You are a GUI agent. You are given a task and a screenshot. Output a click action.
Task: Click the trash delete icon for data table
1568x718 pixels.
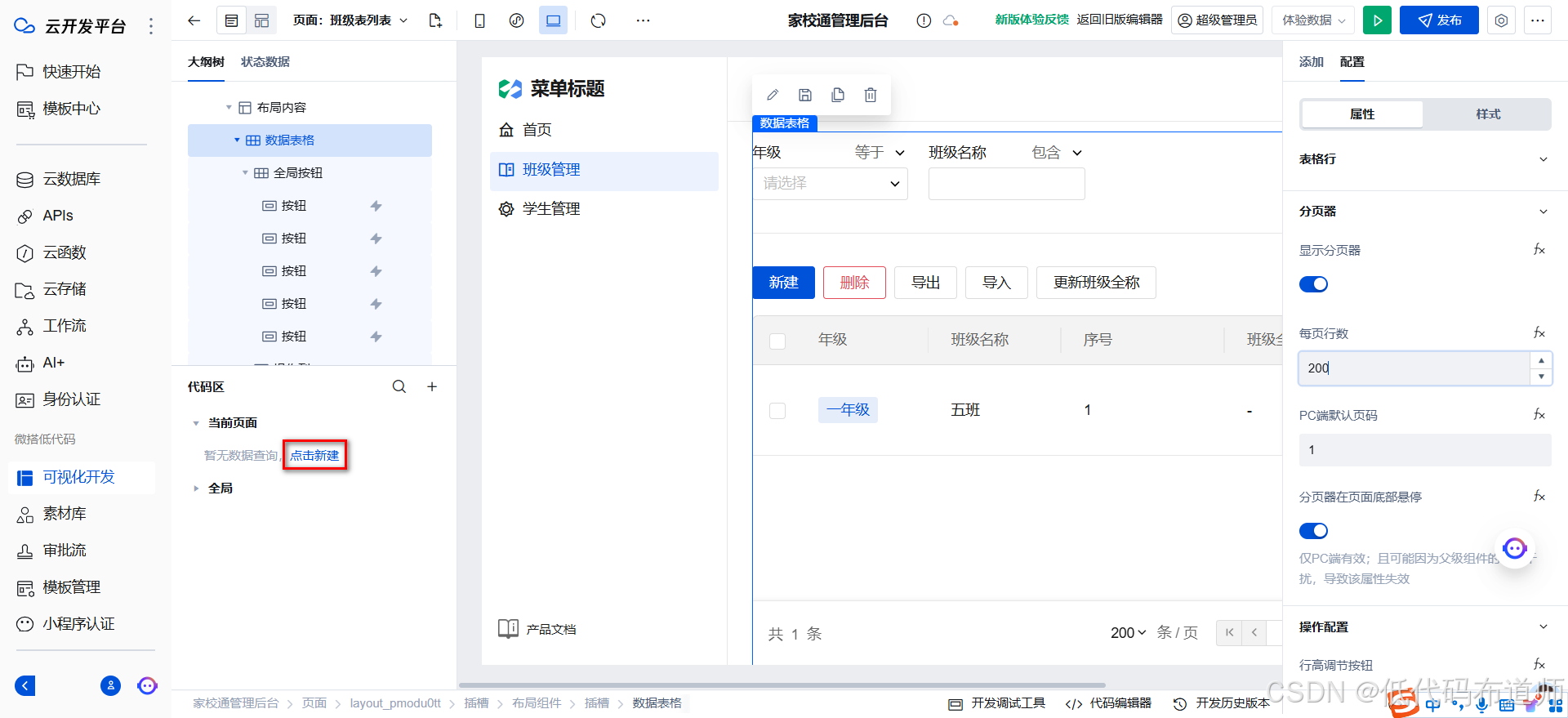871,95
